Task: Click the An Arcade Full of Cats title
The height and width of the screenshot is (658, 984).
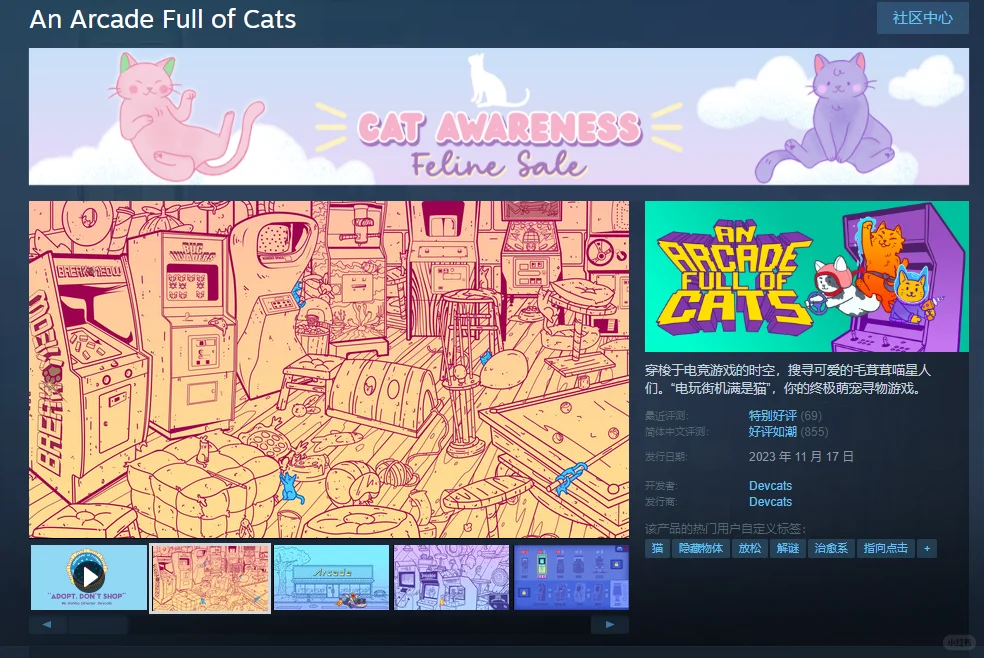Action: [x=163, y=19]
